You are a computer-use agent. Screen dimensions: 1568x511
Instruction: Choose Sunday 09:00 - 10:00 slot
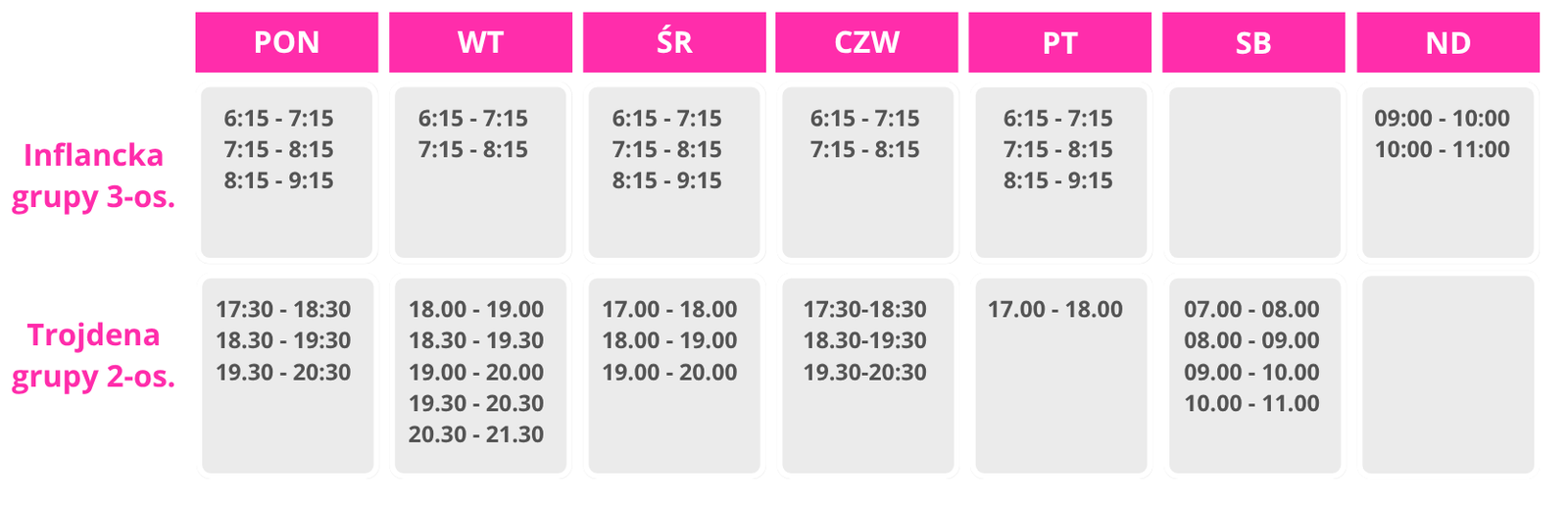pos(1442,118)
